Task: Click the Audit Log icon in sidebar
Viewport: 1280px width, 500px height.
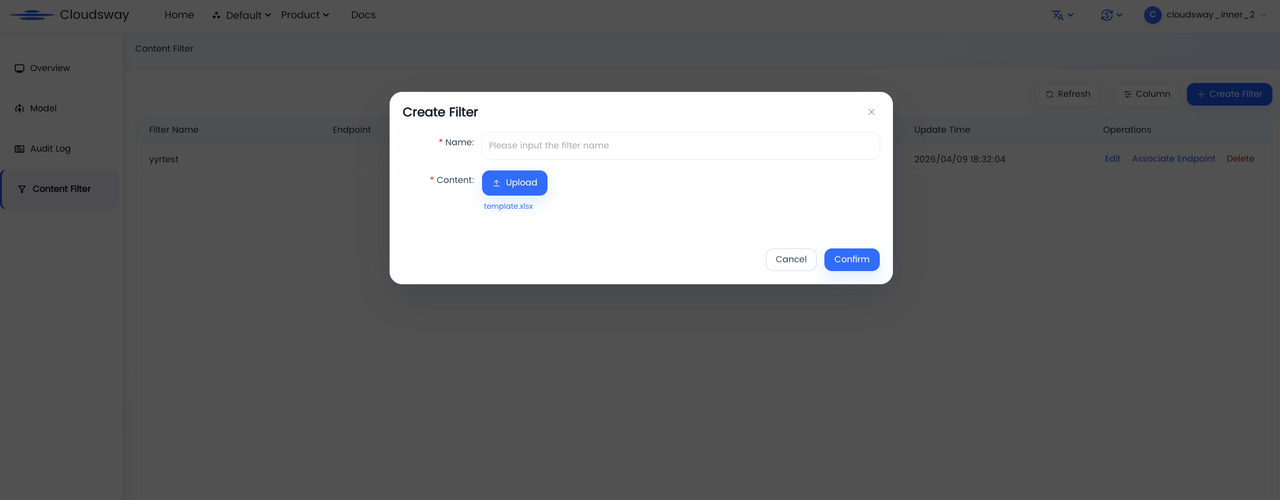Action: 19,149
